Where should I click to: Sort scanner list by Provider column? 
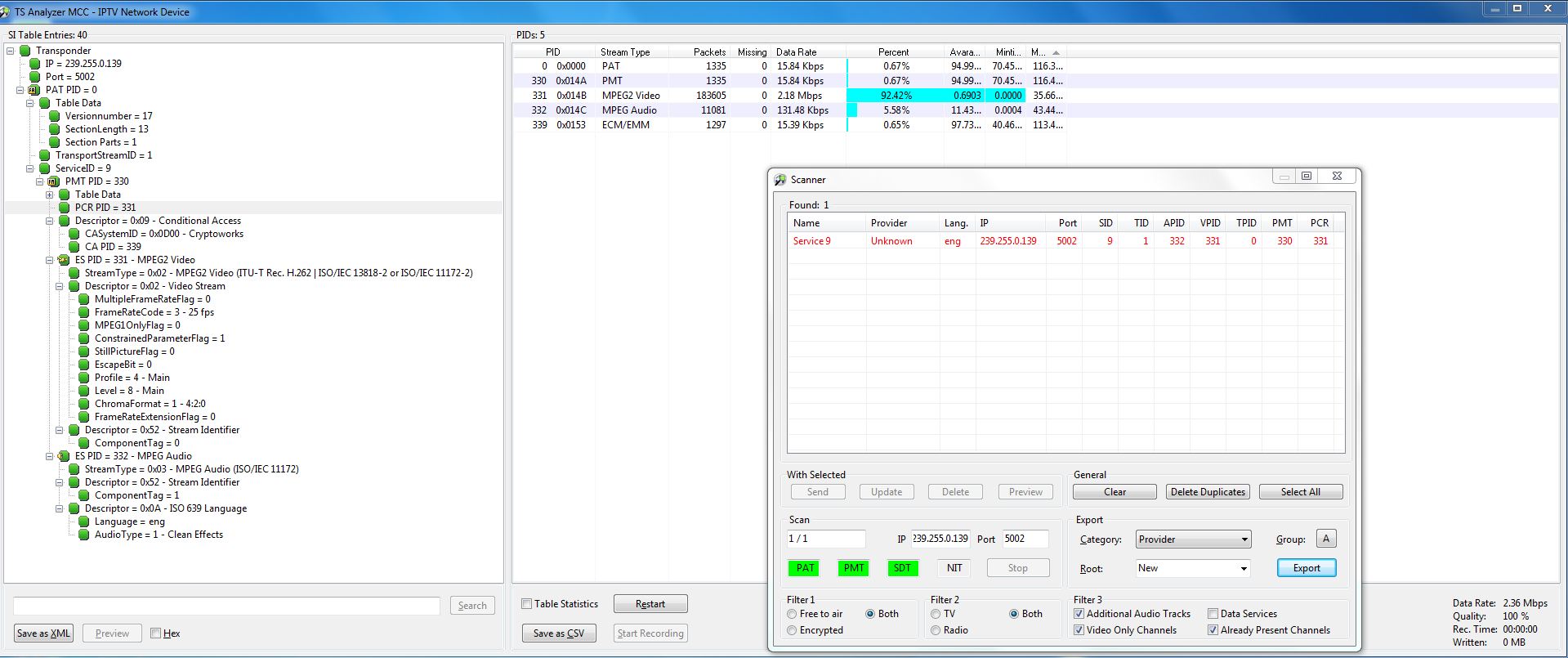[x=889, y=223]
